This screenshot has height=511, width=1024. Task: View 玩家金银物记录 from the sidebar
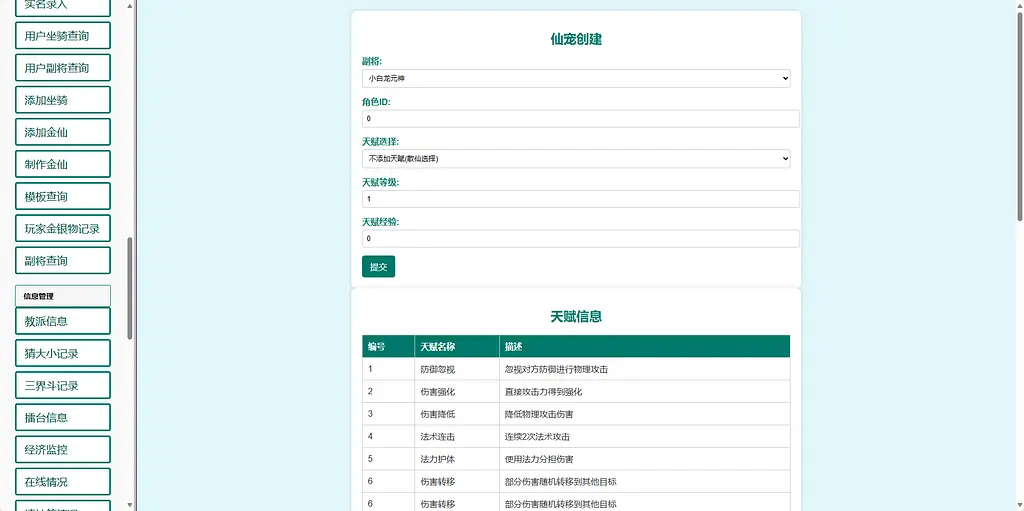(x=62, y=229)
